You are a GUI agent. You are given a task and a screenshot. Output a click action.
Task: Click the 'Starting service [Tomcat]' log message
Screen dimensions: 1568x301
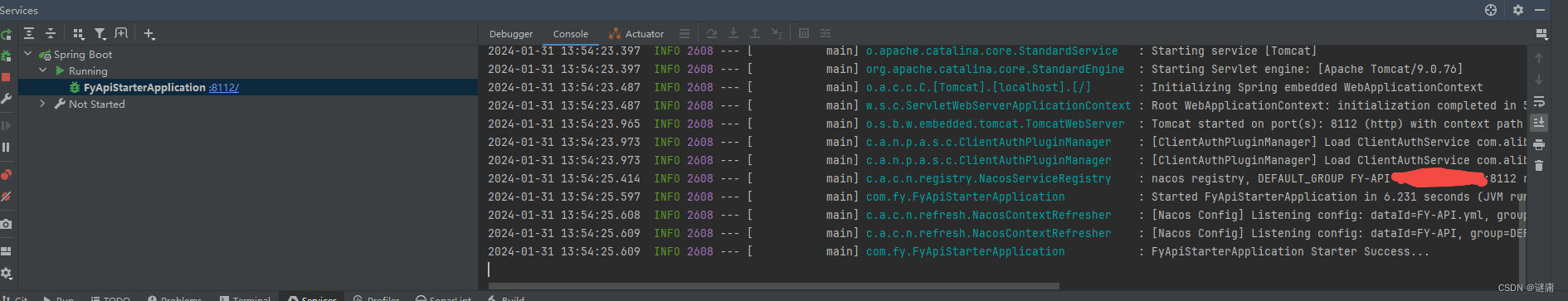pos(1234,51)
